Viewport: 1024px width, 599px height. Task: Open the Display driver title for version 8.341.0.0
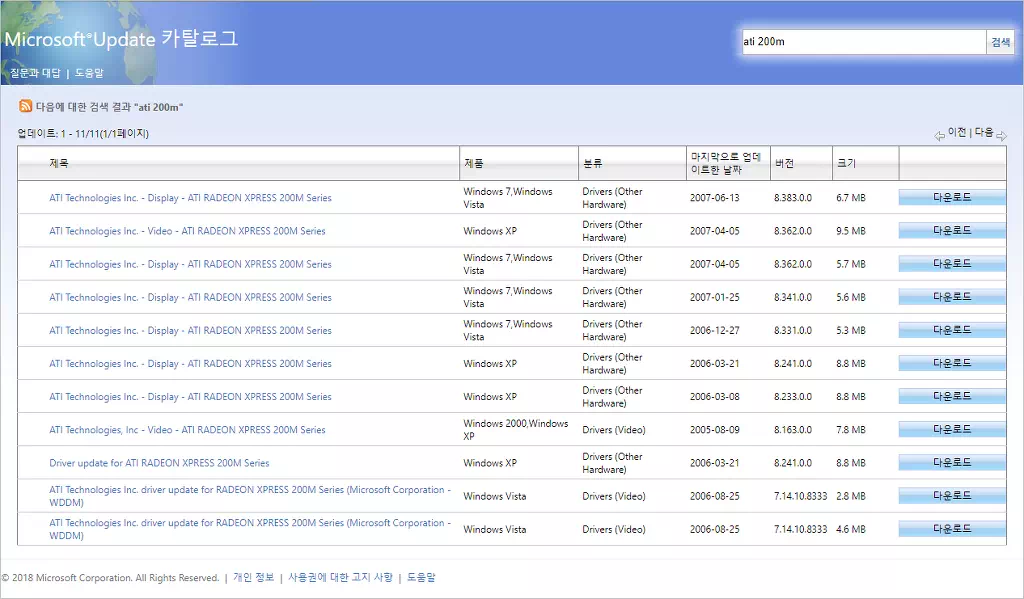[190, 297]
